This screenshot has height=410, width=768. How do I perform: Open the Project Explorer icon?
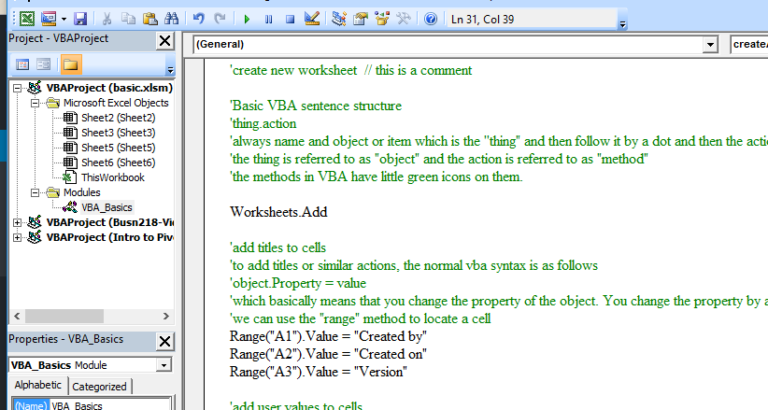[x=338, y=19]
